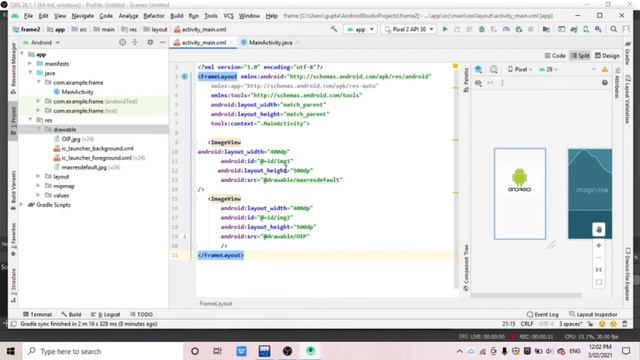Screen dimensions: 640x360
Task: Select the activity_main.xml editor tab
Action: pyautogui.click(x=203, y=42)
